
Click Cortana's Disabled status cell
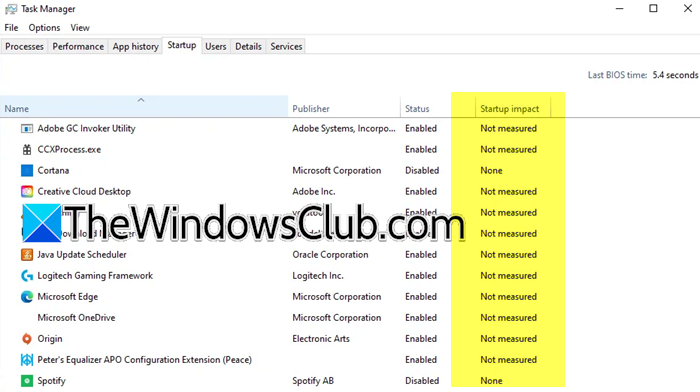tap(422, 171)
